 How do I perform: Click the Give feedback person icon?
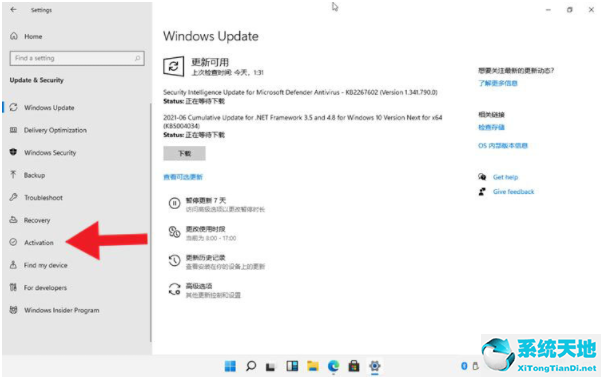(482, 191)
